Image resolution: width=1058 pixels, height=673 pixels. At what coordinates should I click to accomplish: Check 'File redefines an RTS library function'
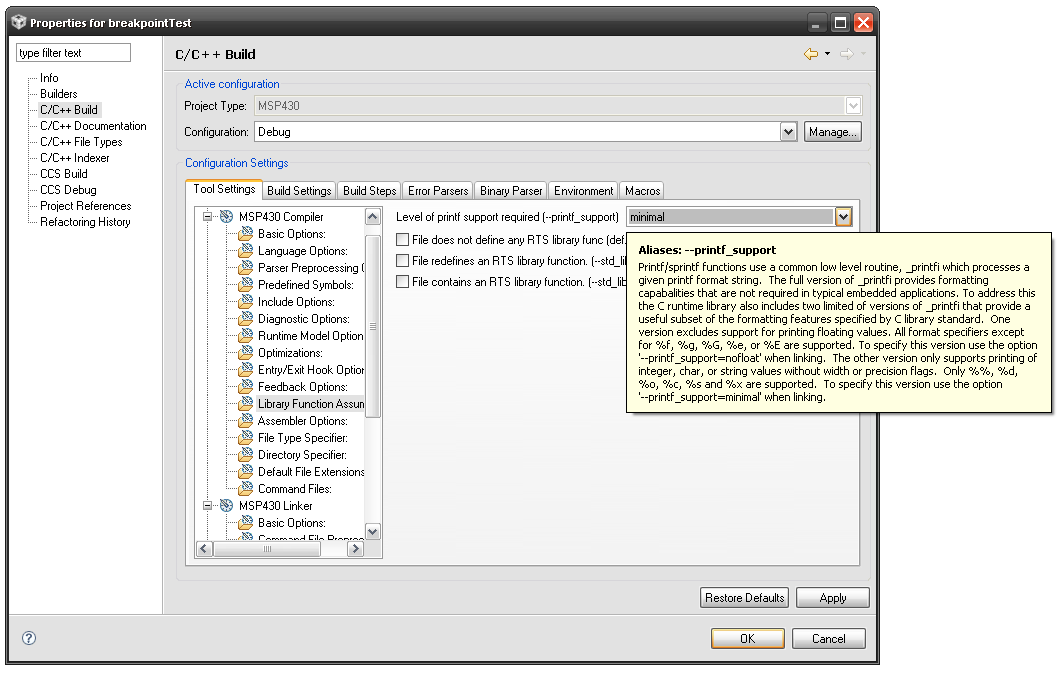coord(403,261)
